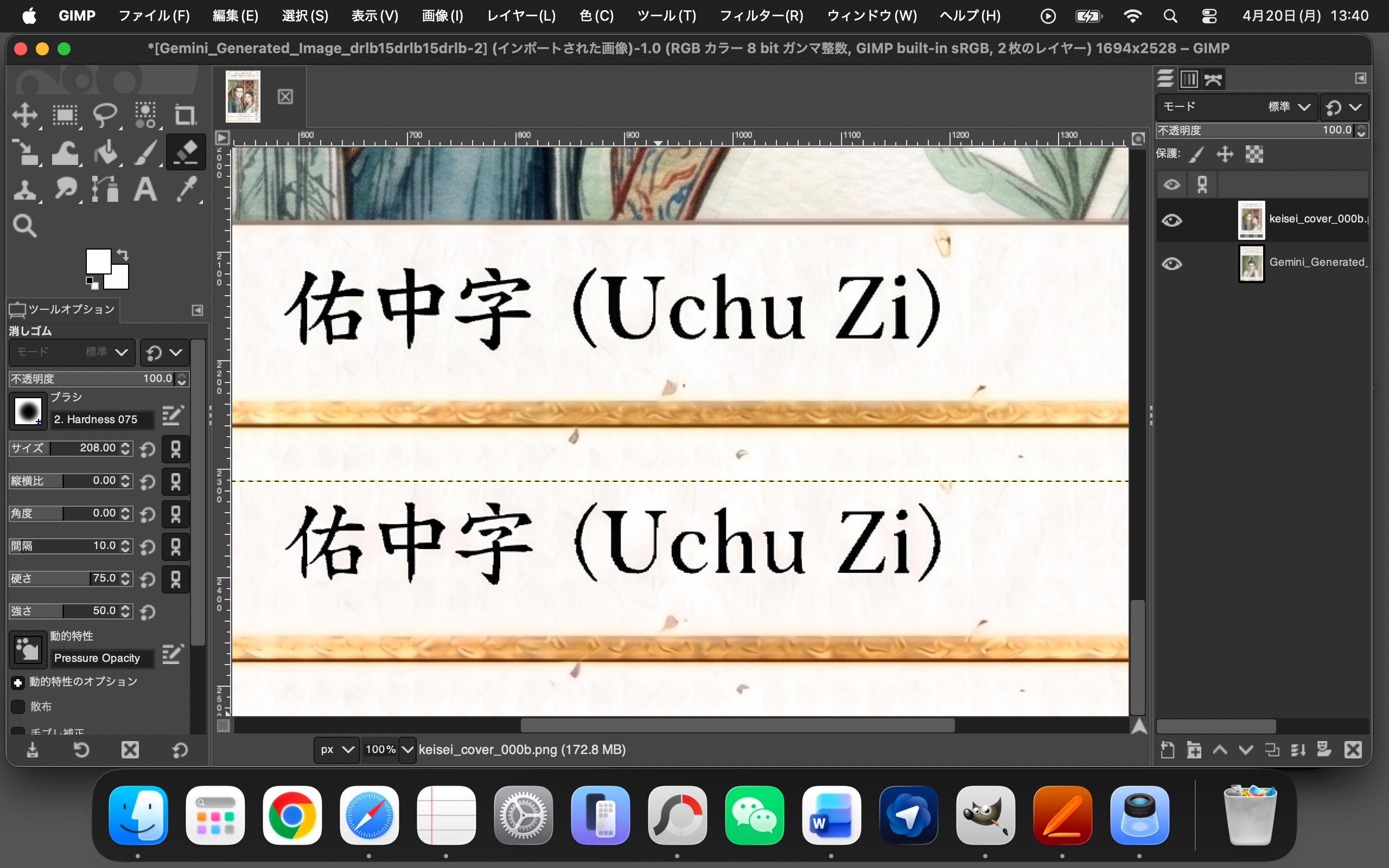Pick the Color Picker eyedropper tool
This screenshot has width=1389, height=868.
coord(186,189)
